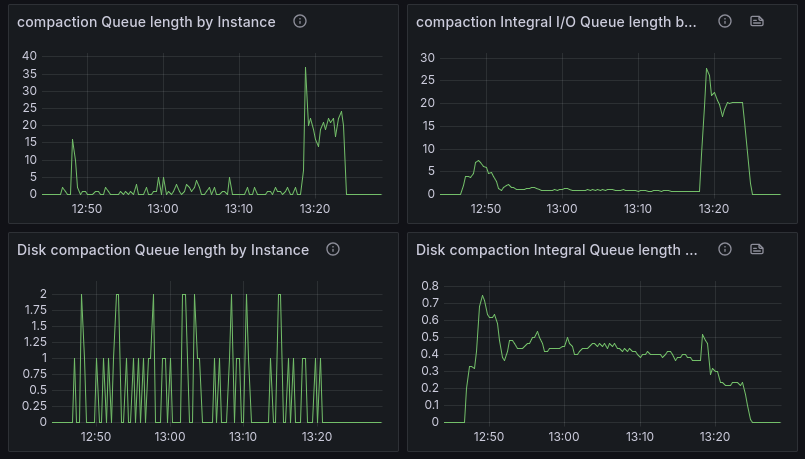Open Disk compaction Integral Queue length title menu
The width and height of the screenshot is (805, 459).
[x=556, y=250]
